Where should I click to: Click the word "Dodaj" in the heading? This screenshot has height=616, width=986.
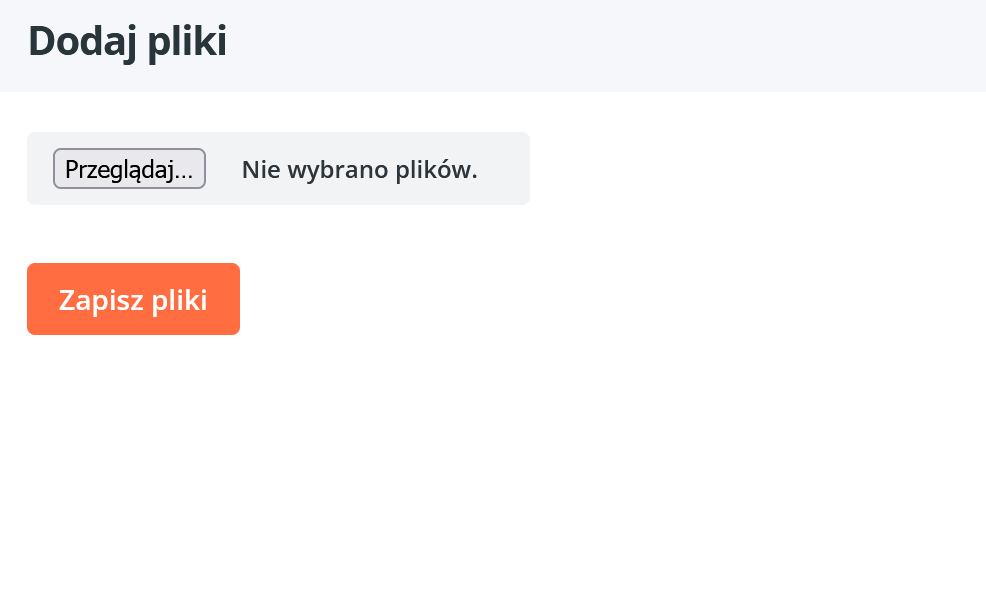(83, 42)
